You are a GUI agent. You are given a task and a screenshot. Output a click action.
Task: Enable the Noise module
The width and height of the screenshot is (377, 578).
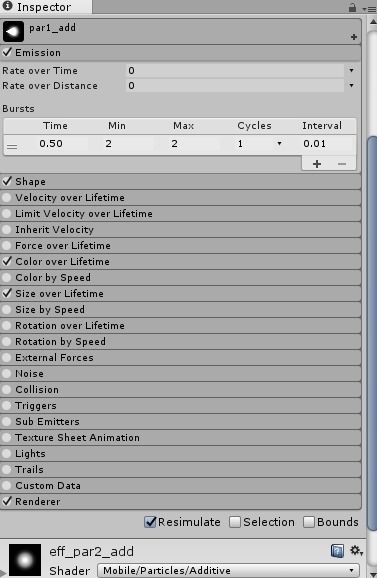click(x=6, y=373)
